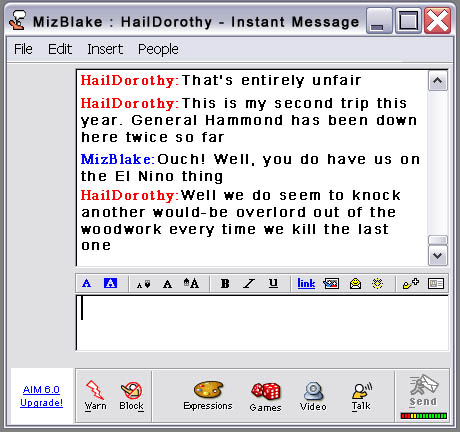This screenshot has height=432, width=460.
Task: Click the AIM 6.0 Upgrade link
Action: coord(42,396)
